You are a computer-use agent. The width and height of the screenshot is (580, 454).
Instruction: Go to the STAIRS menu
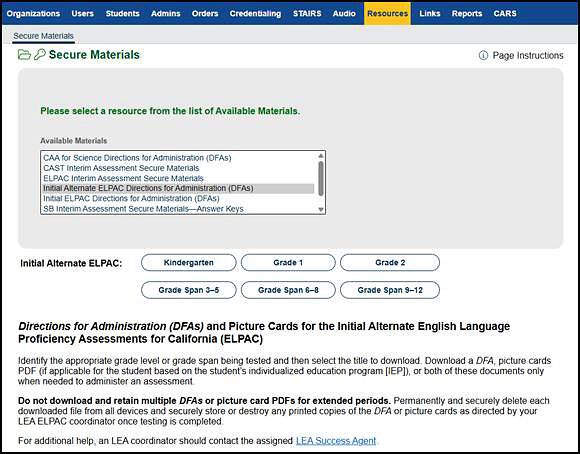307,13
